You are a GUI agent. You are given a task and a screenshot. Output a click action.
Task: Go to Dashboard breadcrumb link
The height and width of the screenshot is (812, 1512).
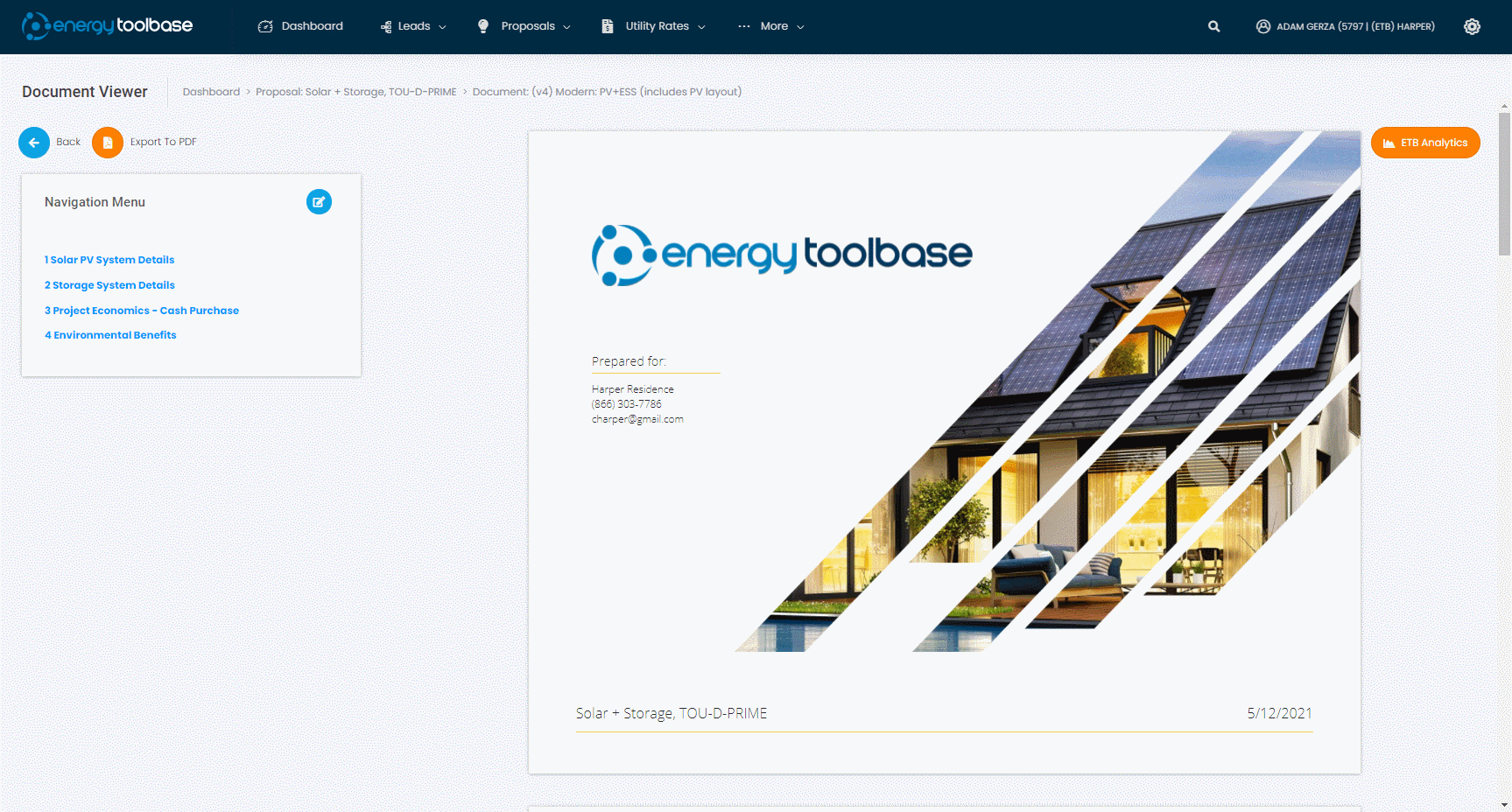coord(211,92)
